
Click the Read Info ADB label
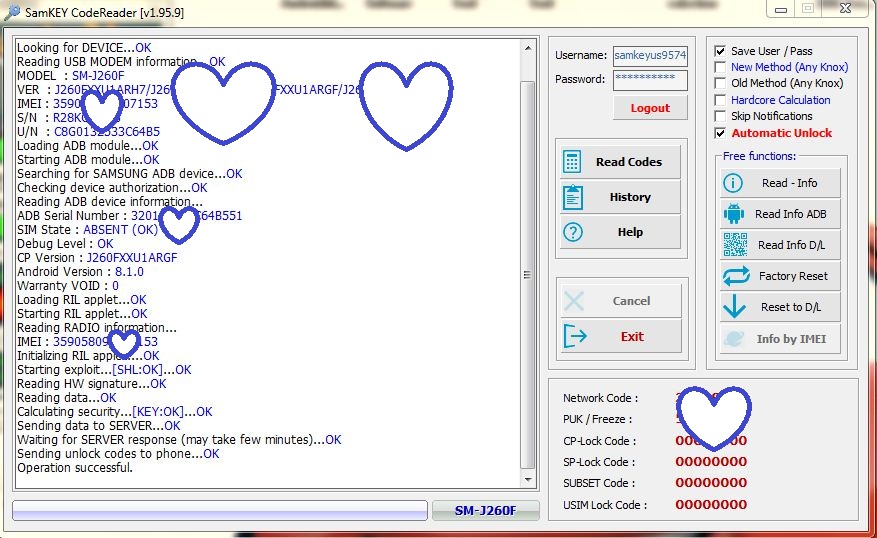tap(790, 214)
